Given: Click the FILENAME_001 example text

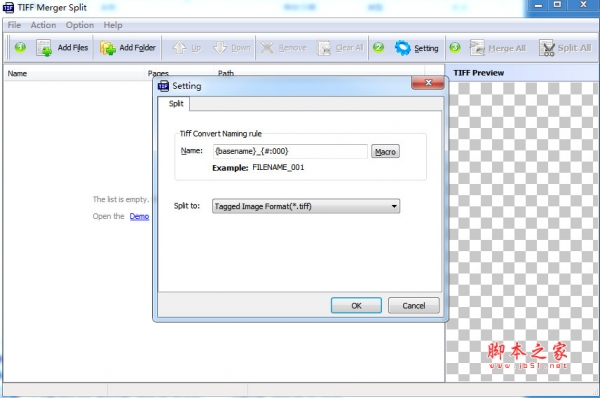Looking at the screenshot, I should 278,167.
